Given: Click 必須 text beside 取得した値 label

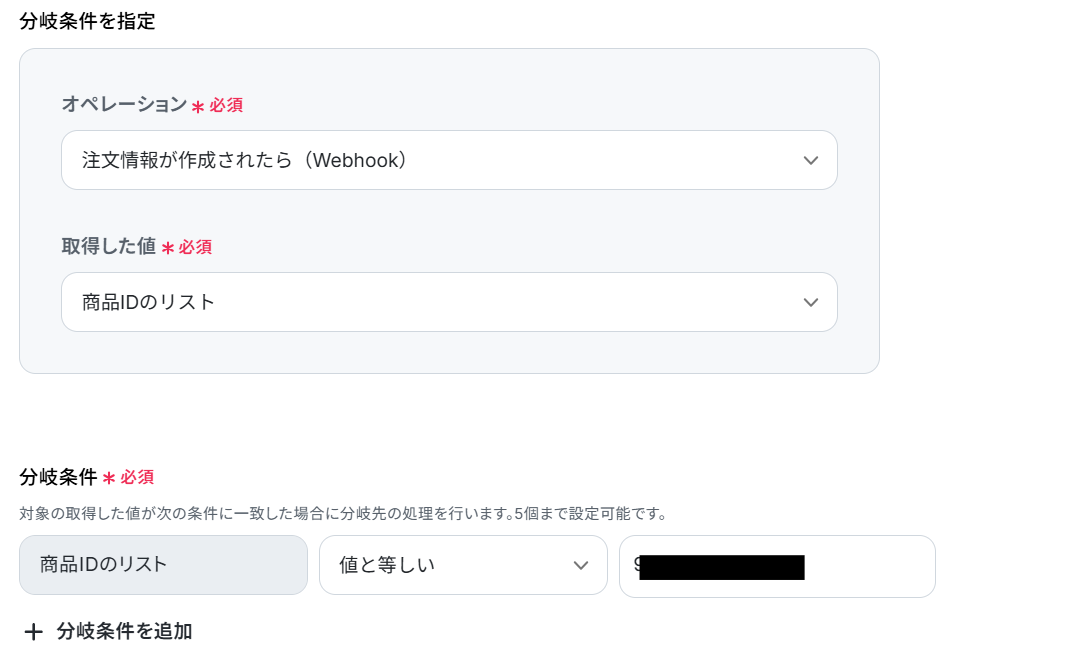Looking at the screenshot, I should tap(195, 247).
